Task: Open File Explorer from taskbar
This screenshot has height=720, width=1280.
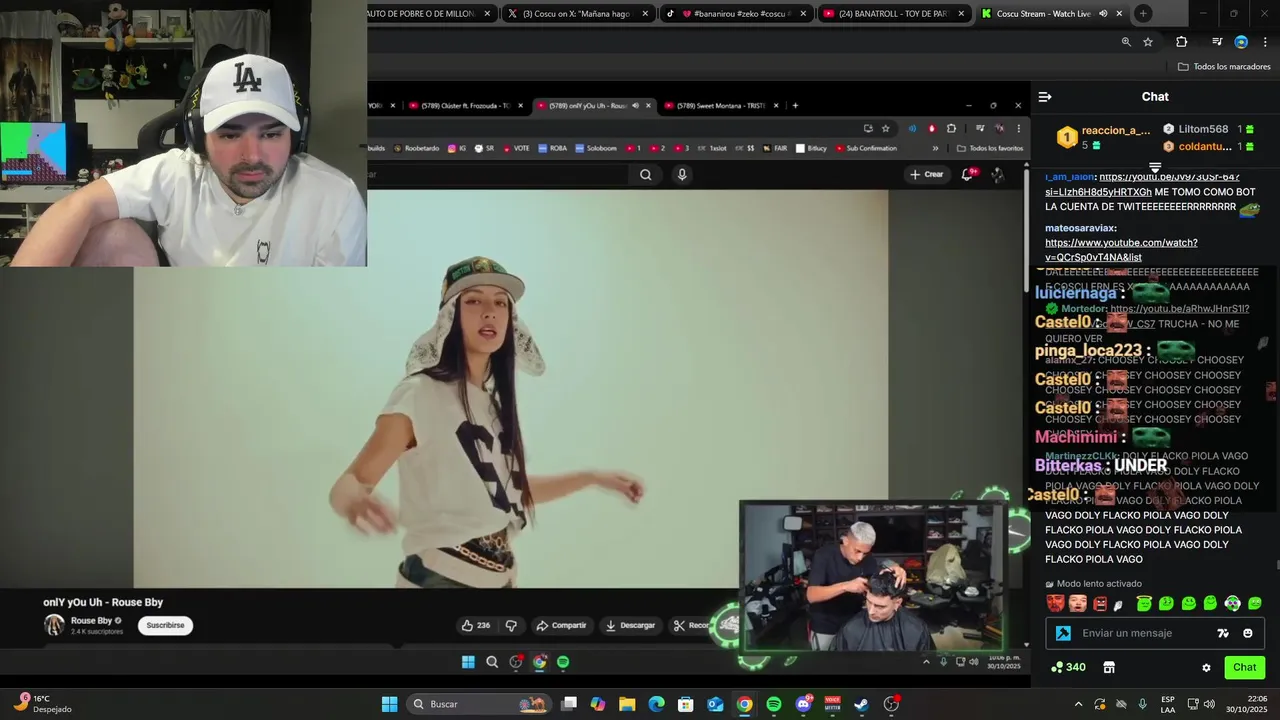Action: tap(626, 704)
